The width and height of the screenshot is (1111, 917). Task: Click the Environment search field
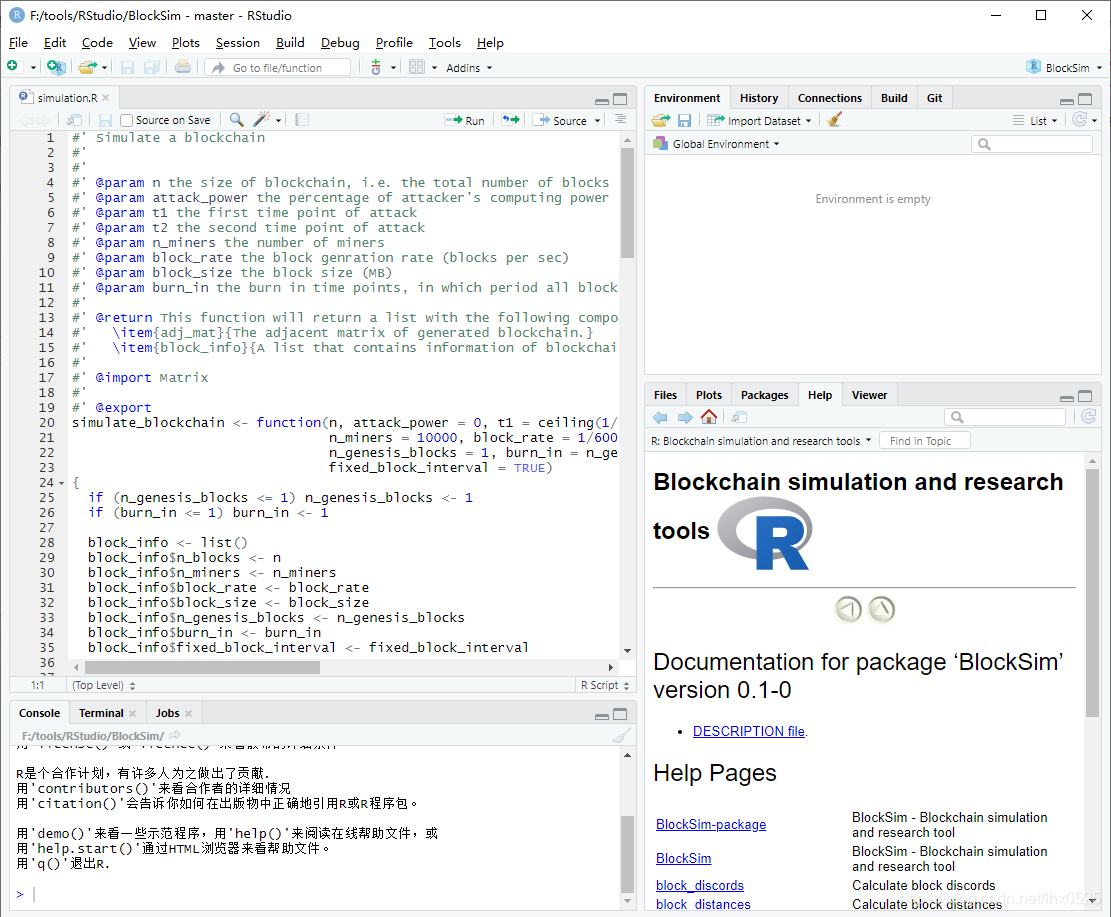pyautogui.click(x=1032, y=144)
